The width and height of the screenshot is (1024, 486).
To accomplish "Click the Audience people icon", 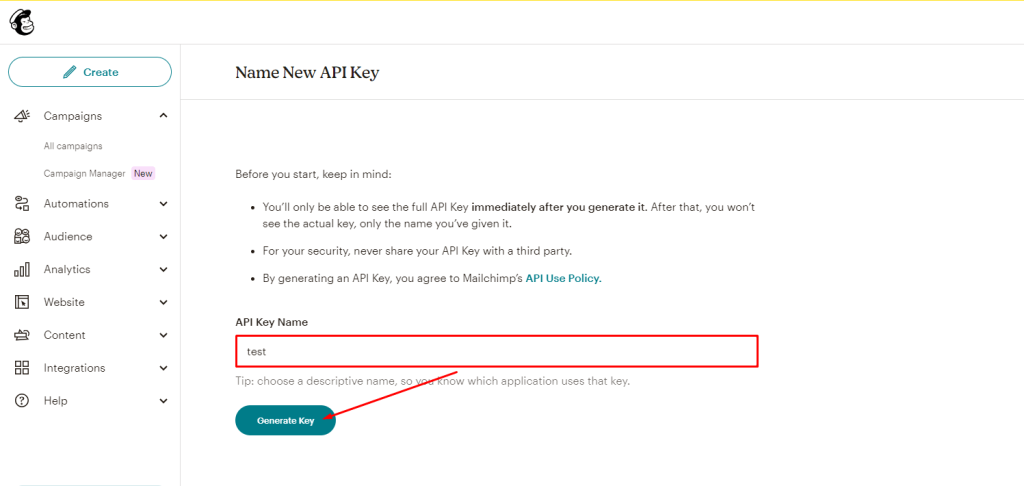I will click(22, 237).
